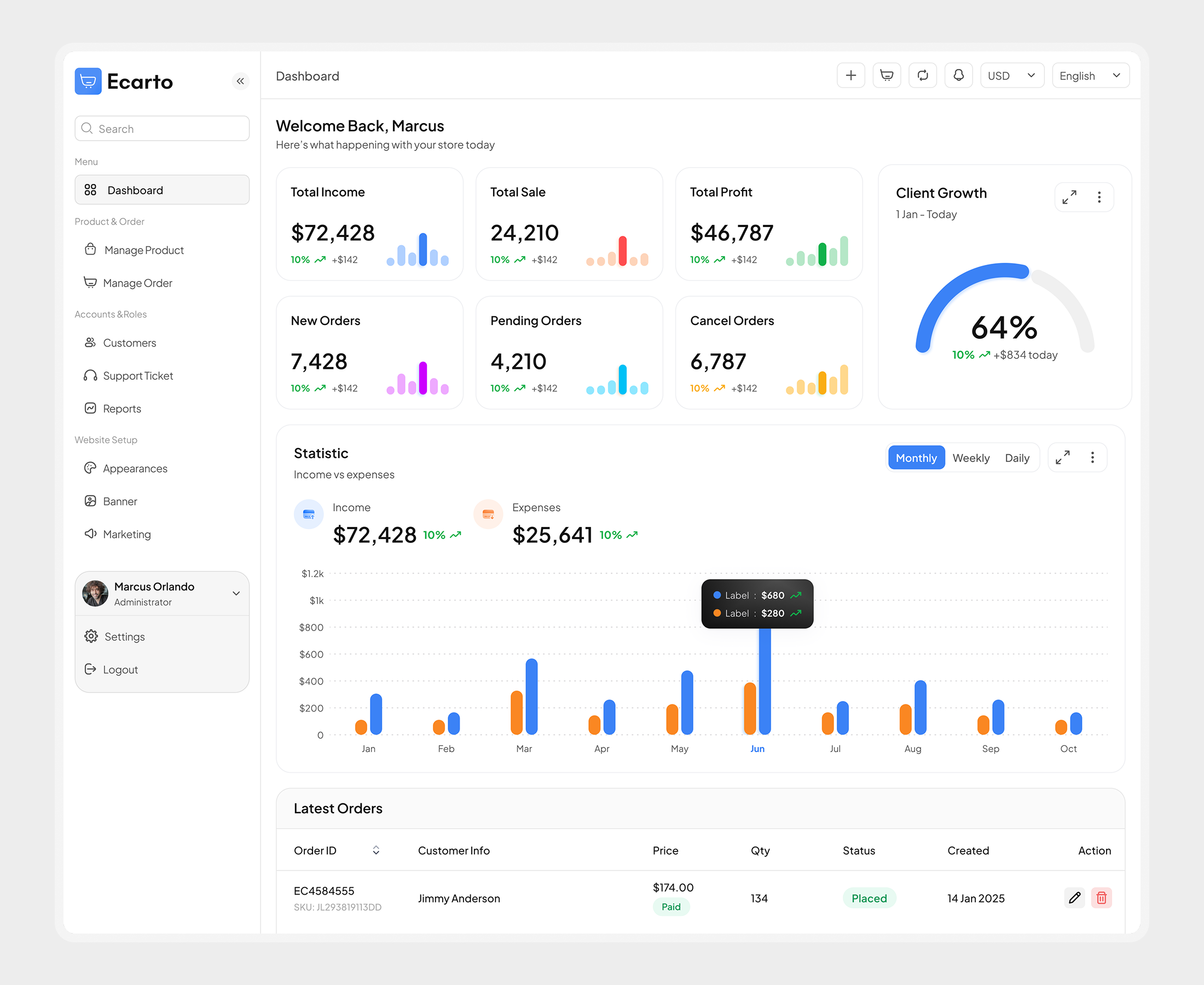
Task: Select Dashboard from the Menu section
Action: coord(135,190)
